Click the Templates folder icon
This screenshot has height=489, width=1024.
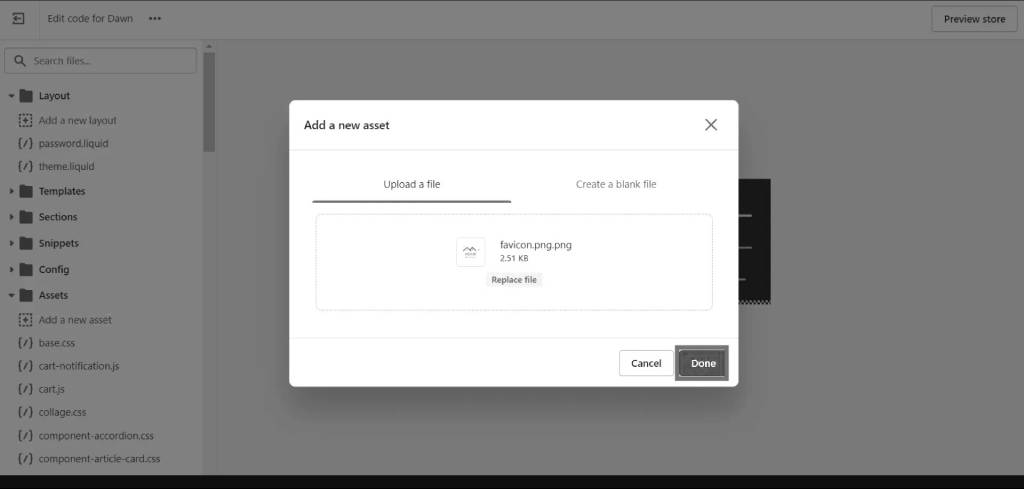point(26,191)
